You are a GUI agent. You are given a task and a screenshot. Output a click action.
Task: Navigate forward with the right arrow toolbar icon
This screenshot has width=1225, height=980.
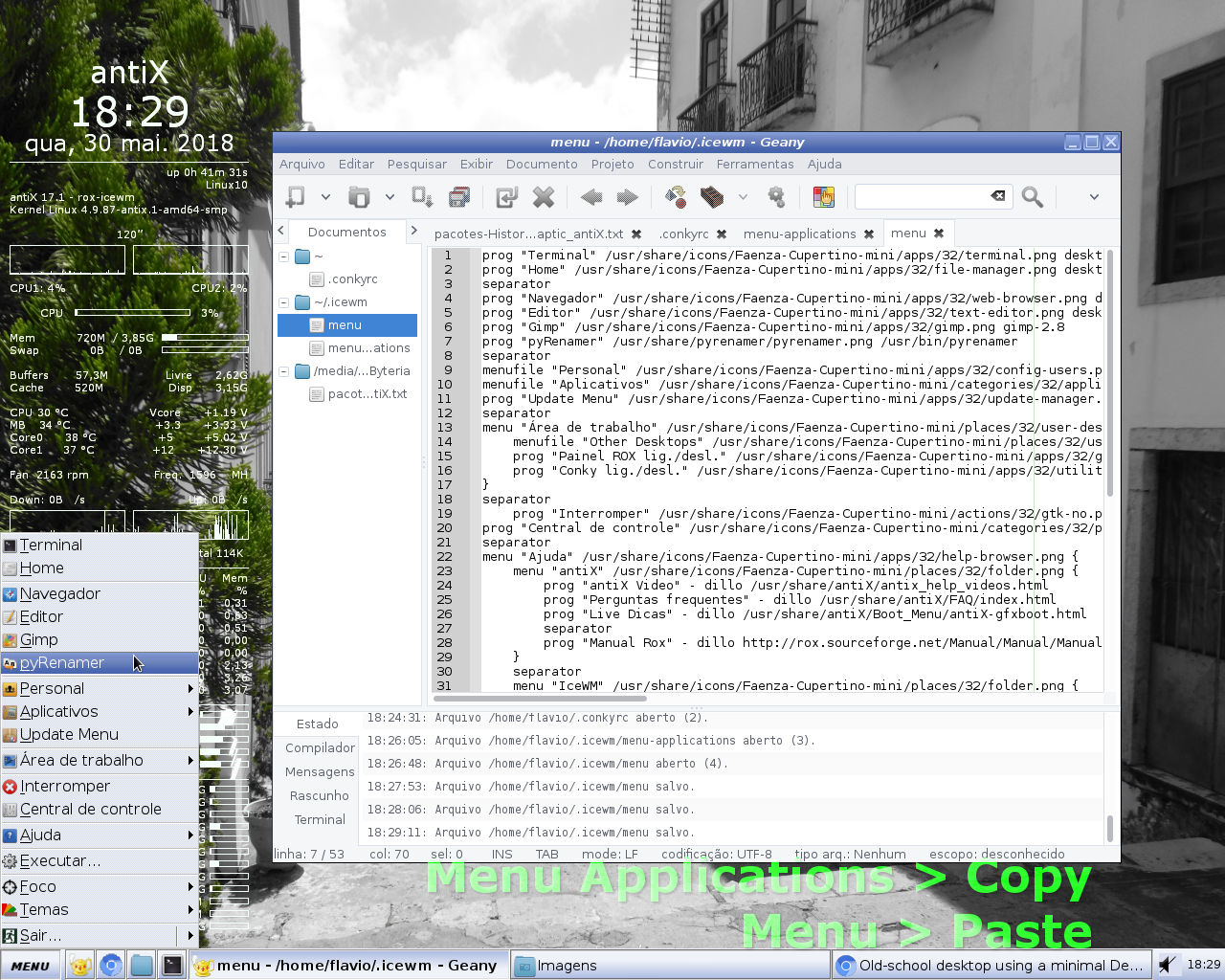[627, 197]
